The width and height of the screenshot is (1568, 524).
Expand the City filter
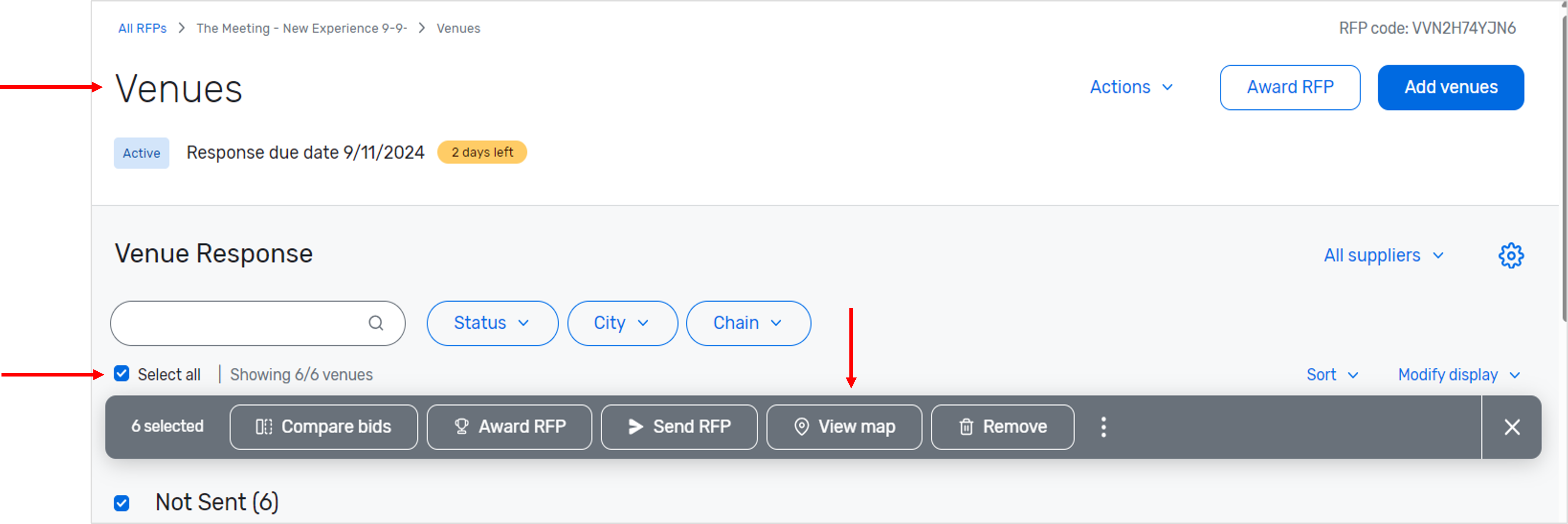click(622, 323)
